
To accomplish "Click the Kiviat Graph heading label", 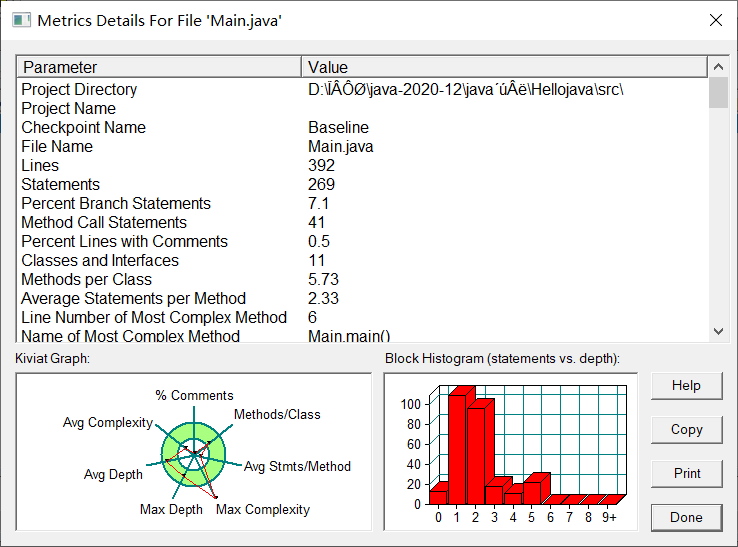I will click(52, 359).
